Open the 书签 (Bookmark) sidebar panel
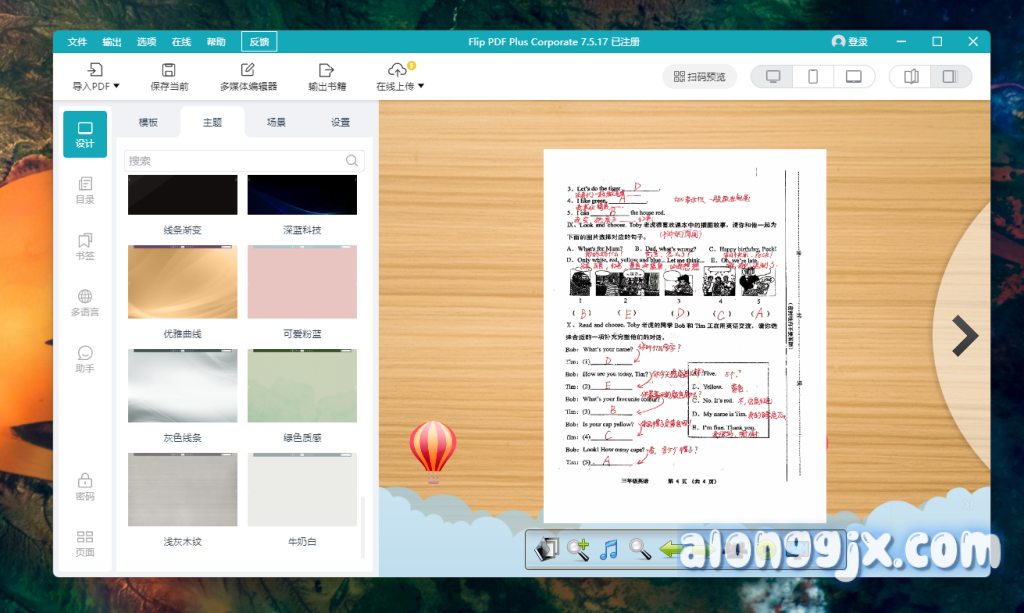Image resolution: width=1024 pixels, height=613 pixels. [85, 246]
